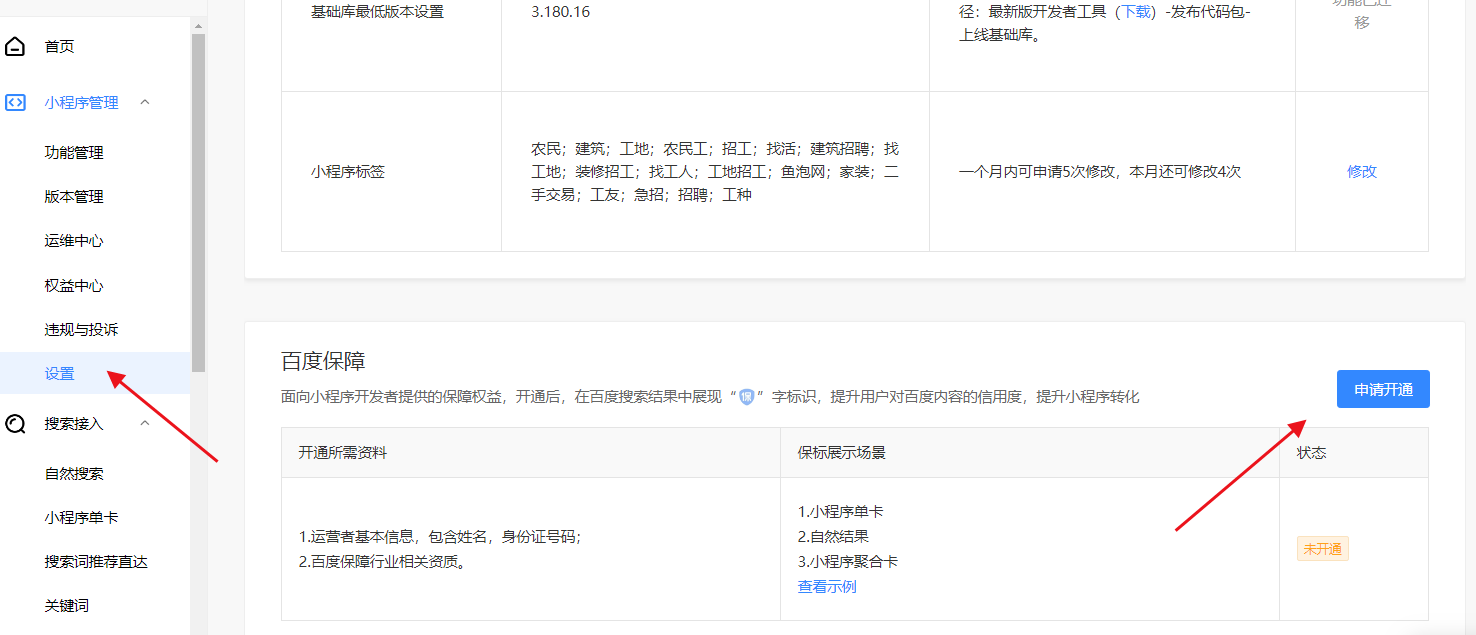The image size is (1476, 635).
Task: Open the 搜索接入 menu
Action: (x=74, y=424)
